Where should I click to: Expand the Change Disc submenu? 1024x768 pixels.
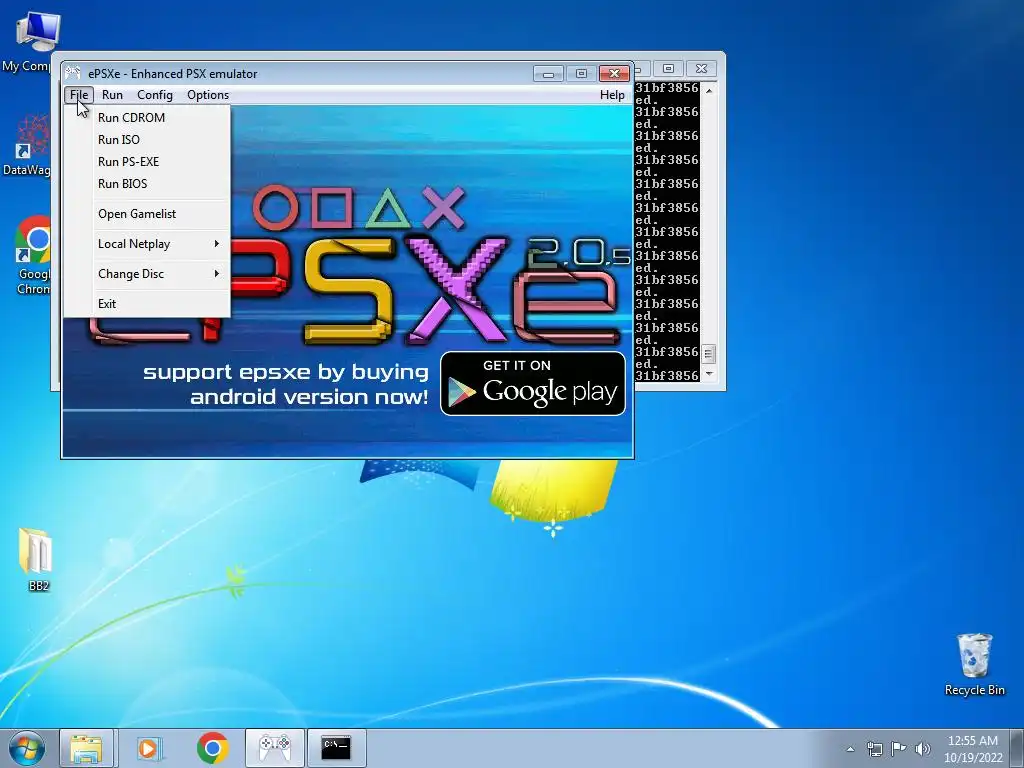[x=147, y=274]
